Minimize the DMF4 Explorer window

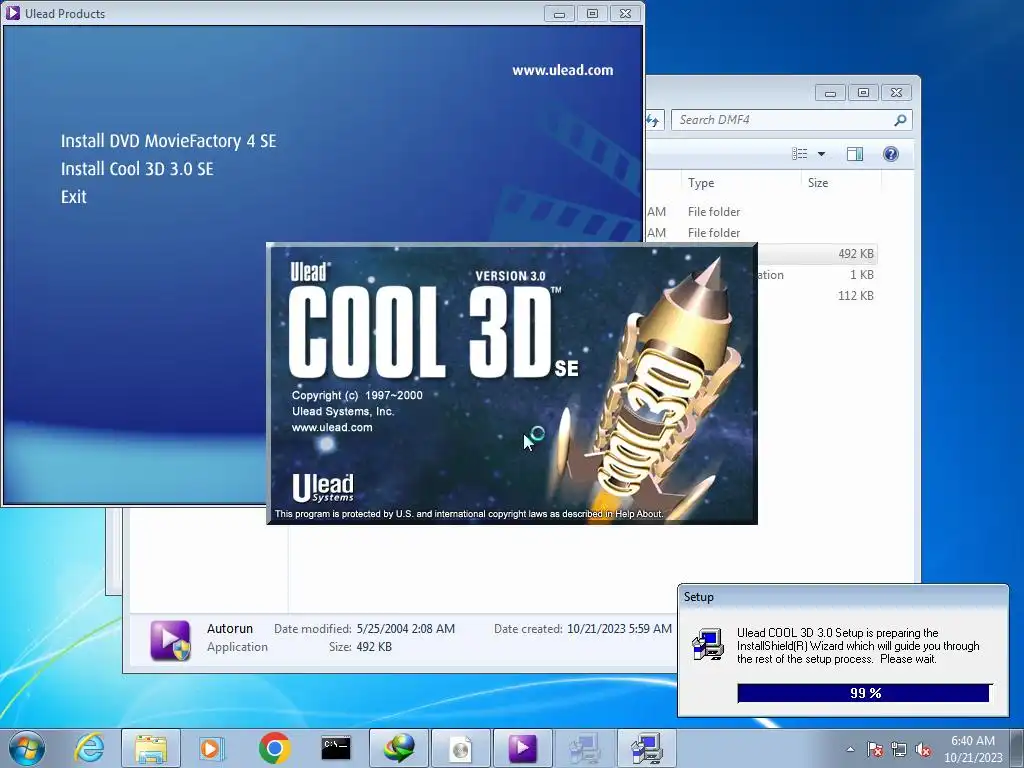click(x=830, y=93)
